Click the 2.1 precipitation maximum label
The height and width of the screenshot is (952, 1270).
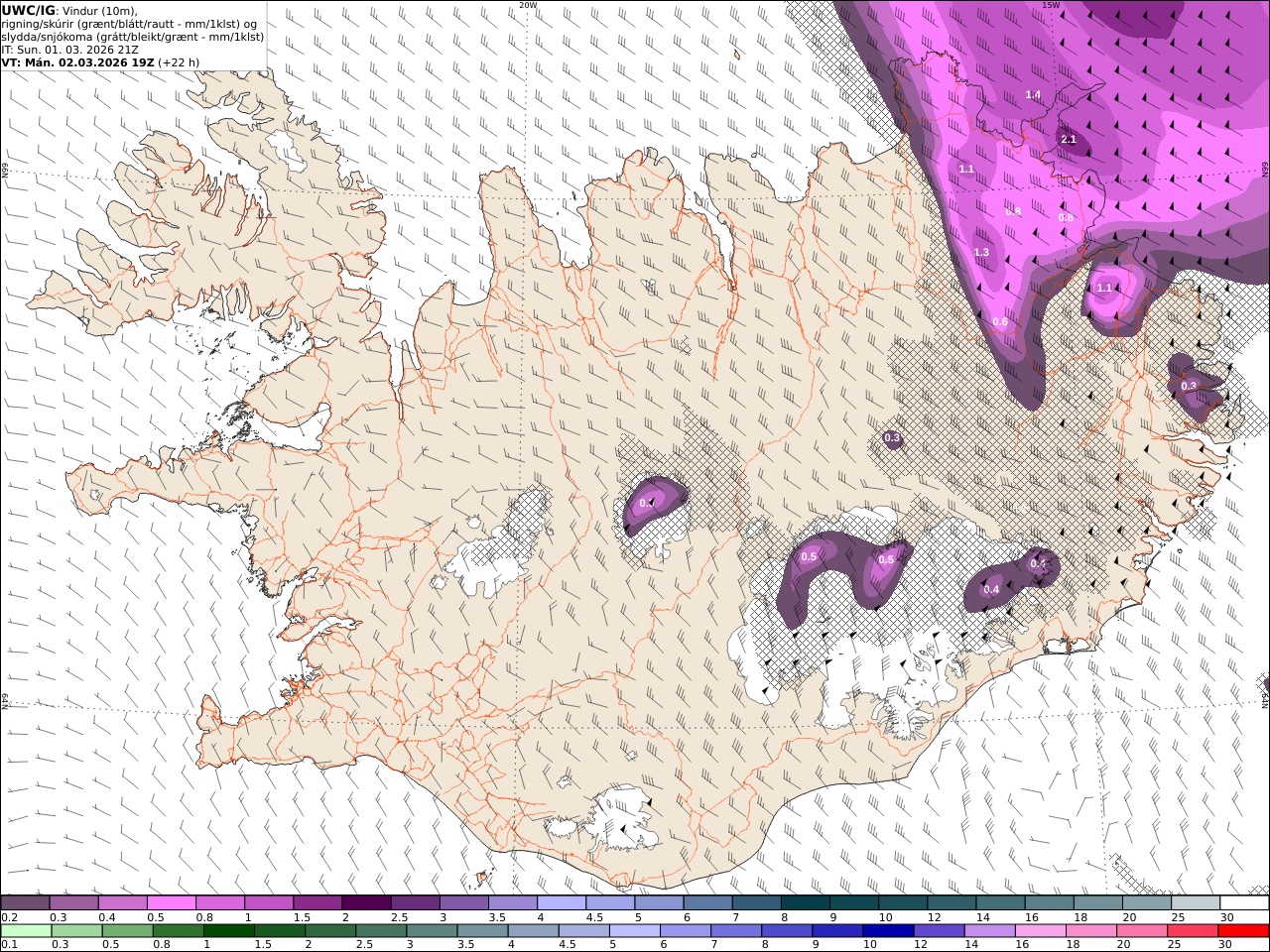point(1069,140)
